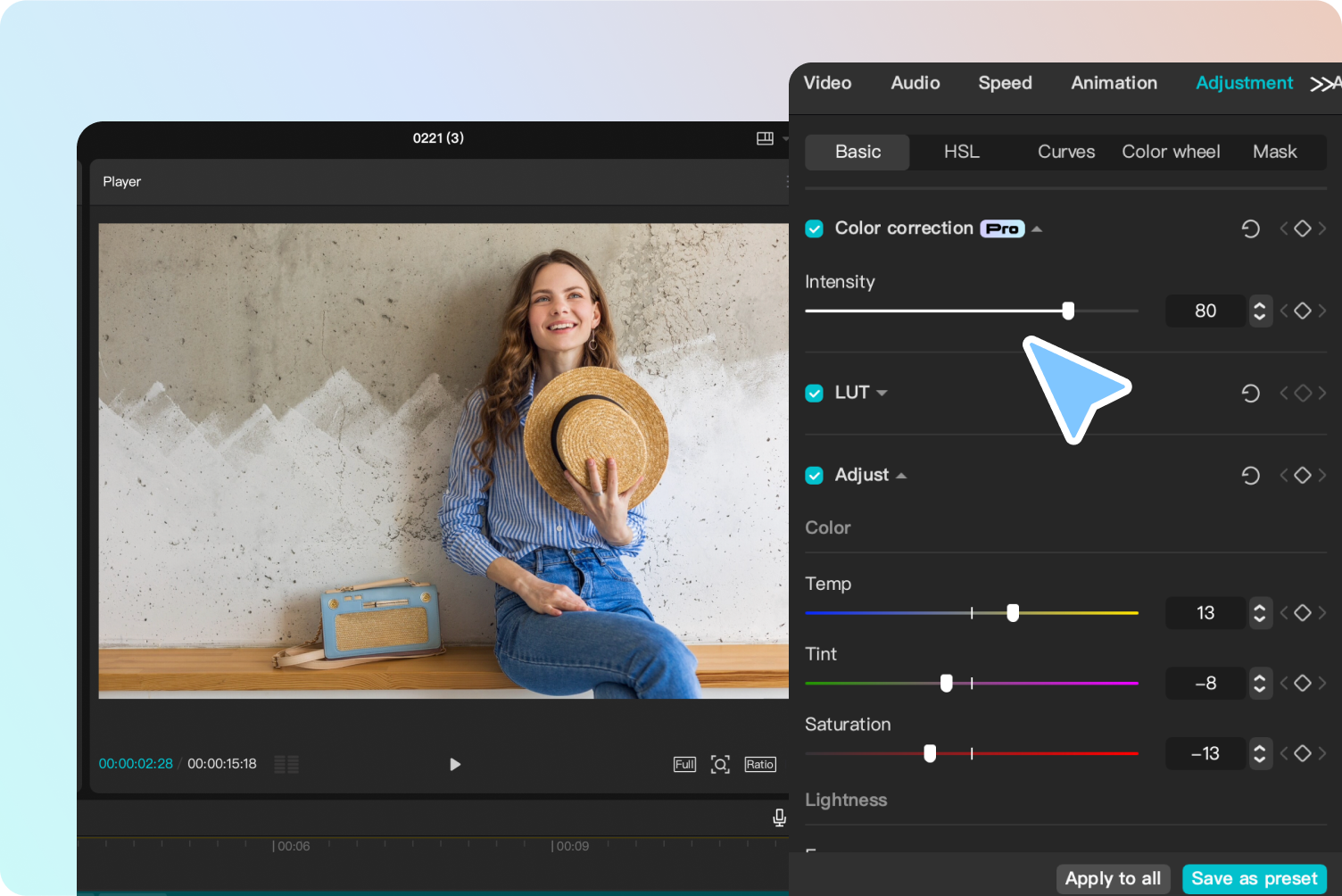Viewport: 1342px width, 896px height.
Task: Open the Animation panel
Action: click(x=1114, y=83)
